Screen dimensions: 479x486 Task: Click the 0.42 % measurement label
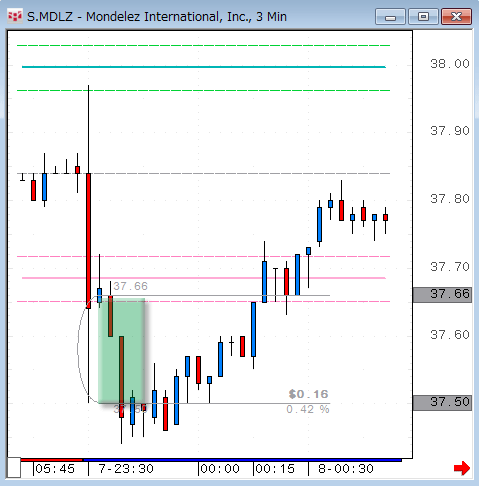[x=308, y=409]
